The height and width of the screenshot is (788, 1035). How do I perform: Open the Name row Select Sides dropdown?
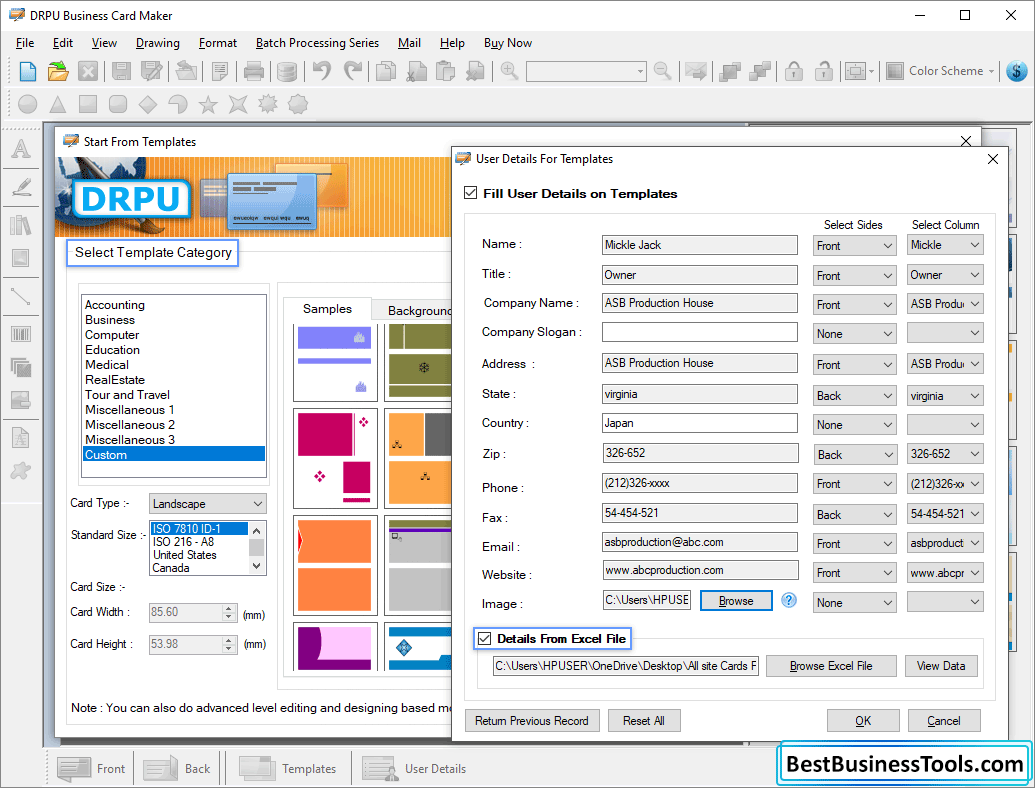pos(854,246)
